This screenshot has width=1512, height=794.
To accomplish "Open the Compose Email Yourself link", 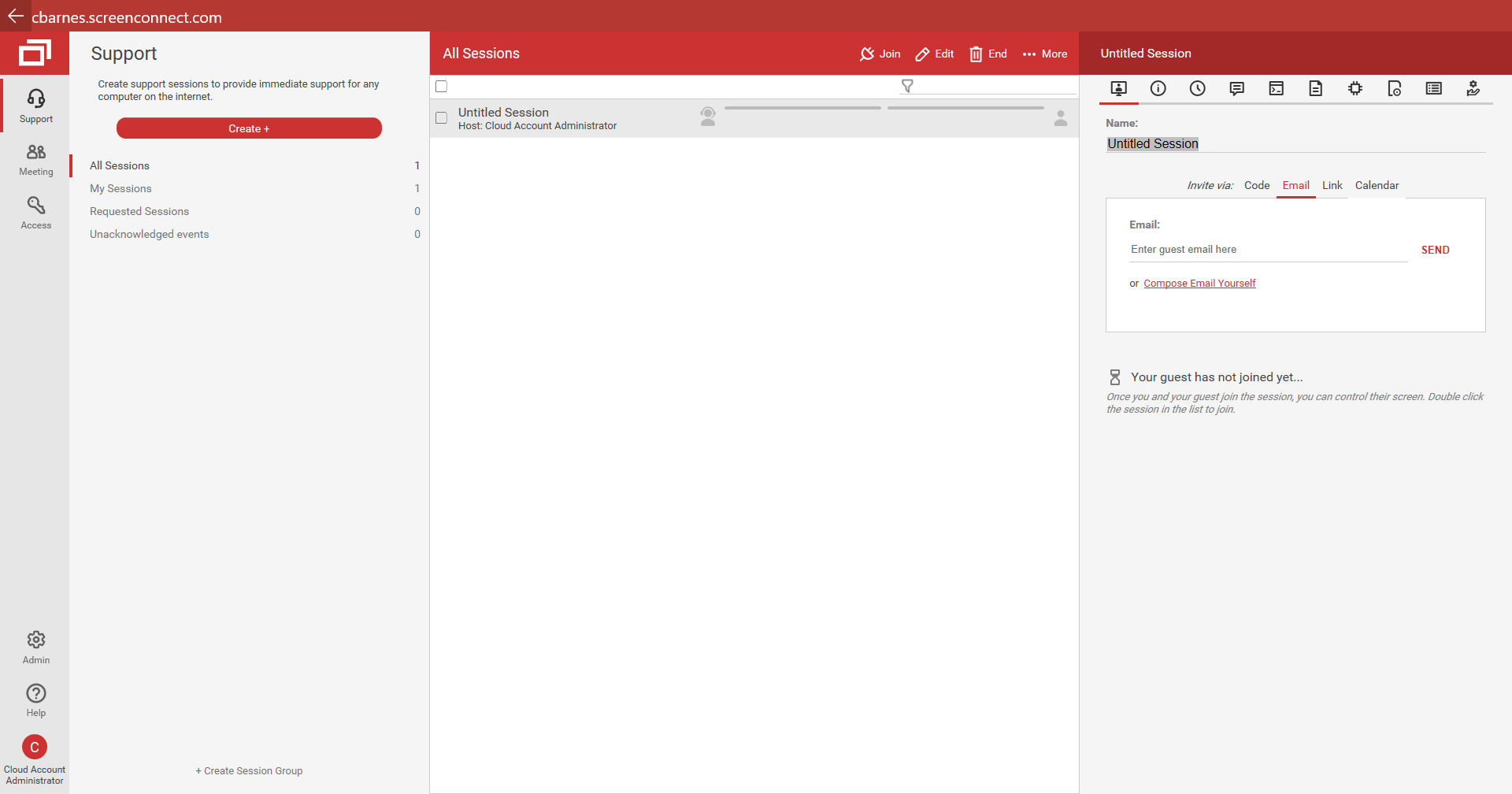I will coord(1199,284).
